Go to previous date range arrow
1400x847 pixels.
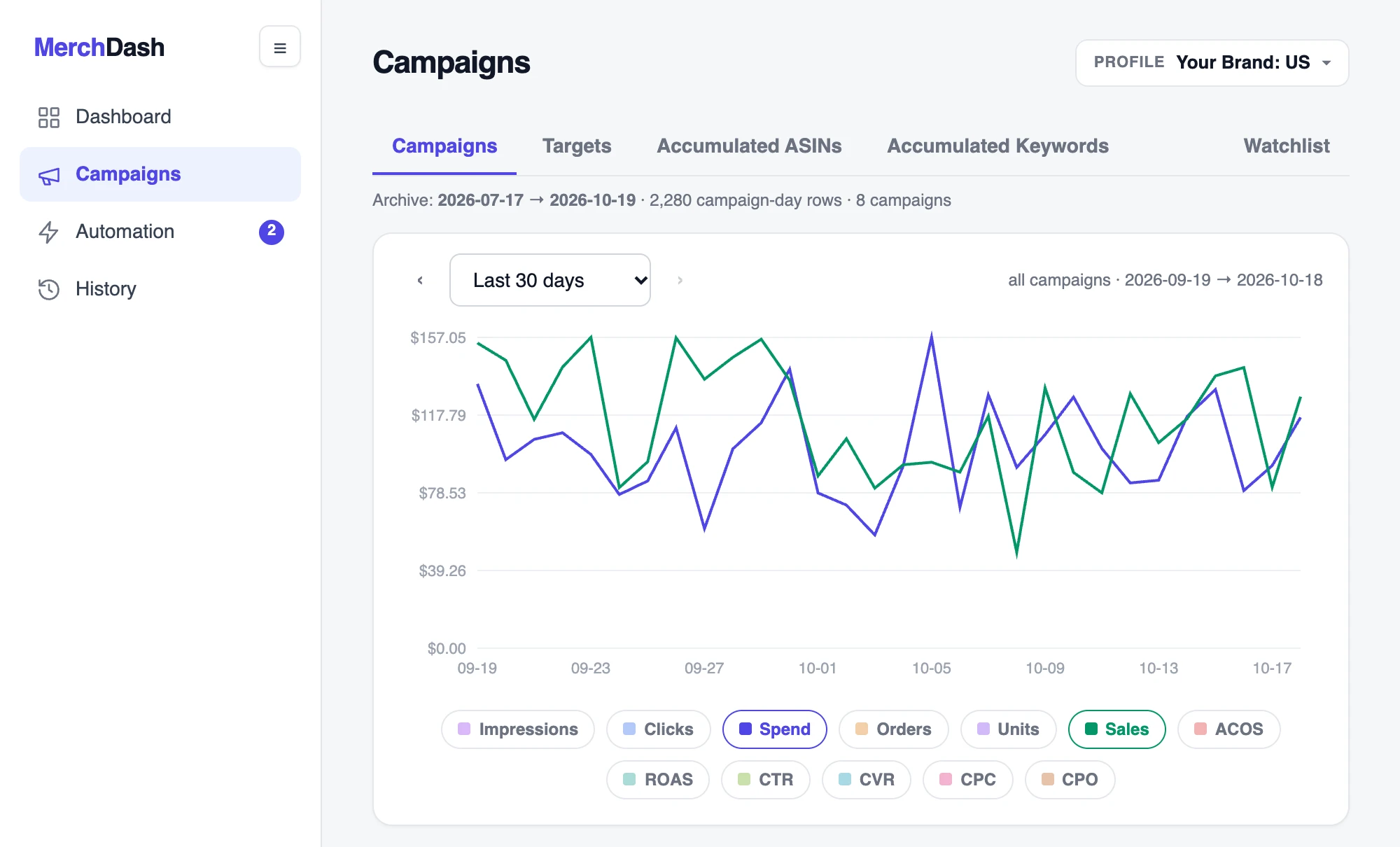click(420, 280)
